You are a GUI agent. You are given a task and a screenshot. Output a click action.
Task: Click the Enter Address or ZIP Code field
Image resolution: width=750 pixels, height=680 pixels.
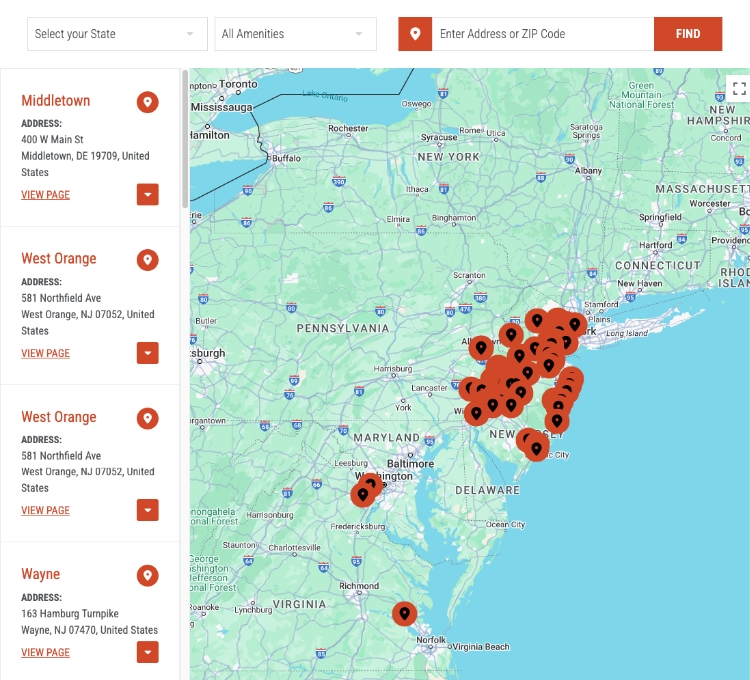[x=542, y=34]
